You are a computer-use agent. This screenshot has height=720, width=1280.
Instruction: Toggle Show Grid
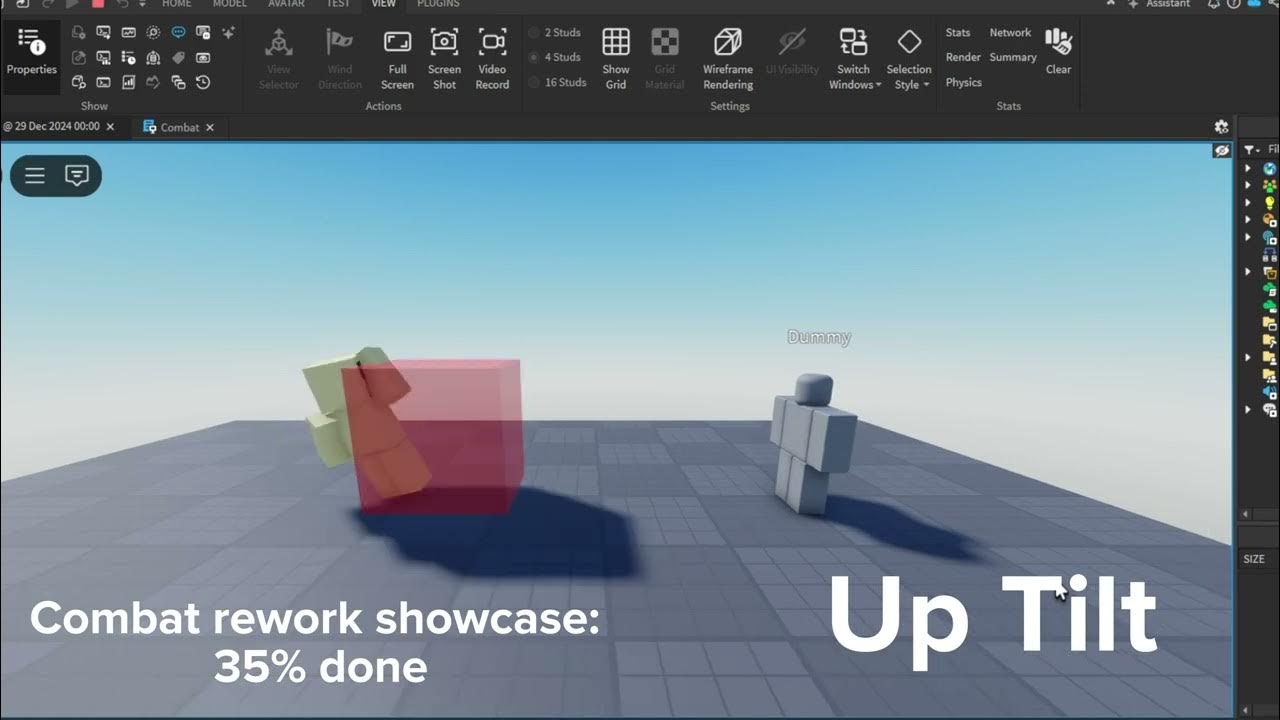(x=616, y=58)
